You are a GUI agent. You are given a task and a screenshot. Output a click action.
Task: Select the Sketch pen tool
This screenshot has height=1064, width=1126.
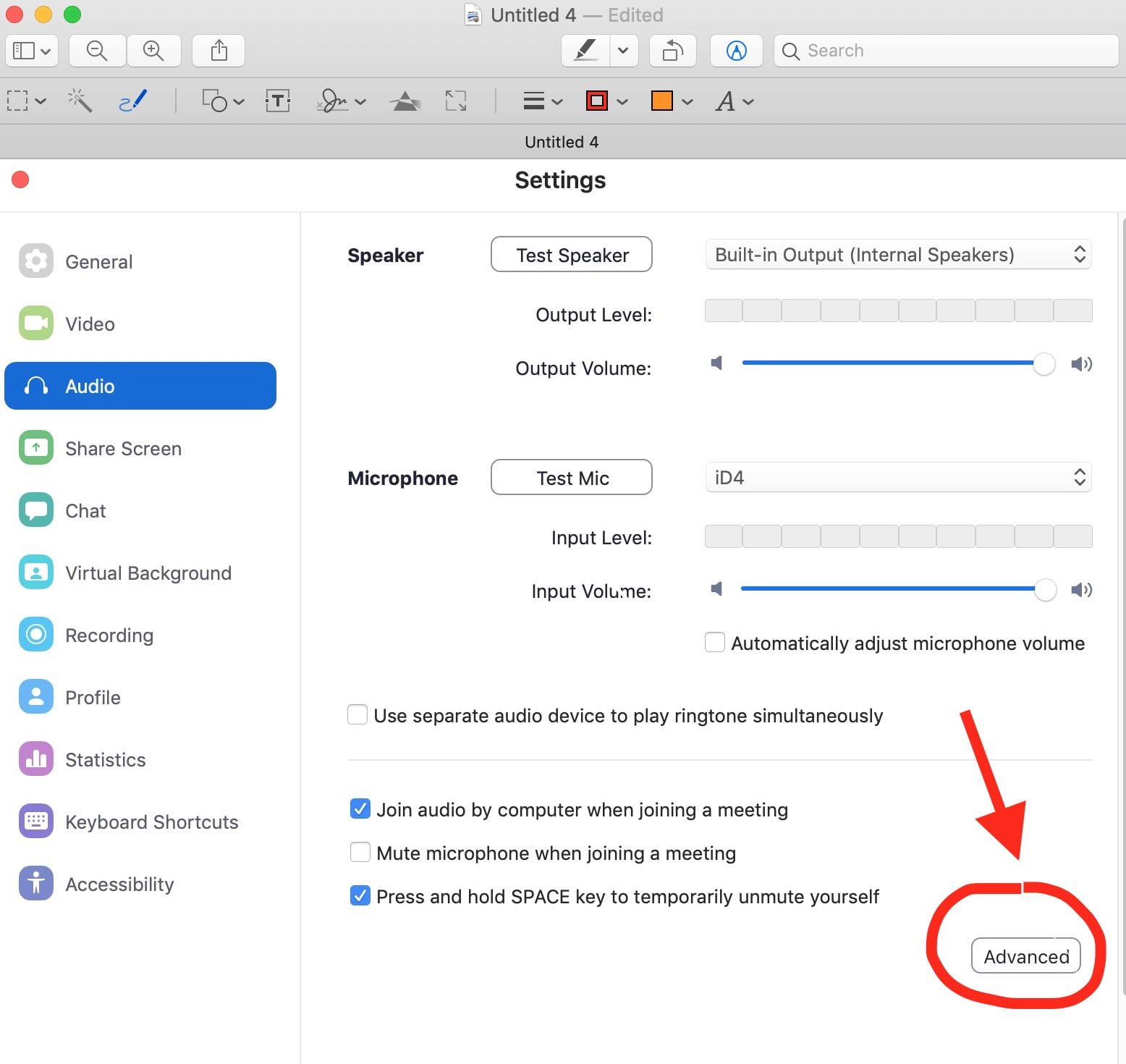click(133, 101)
